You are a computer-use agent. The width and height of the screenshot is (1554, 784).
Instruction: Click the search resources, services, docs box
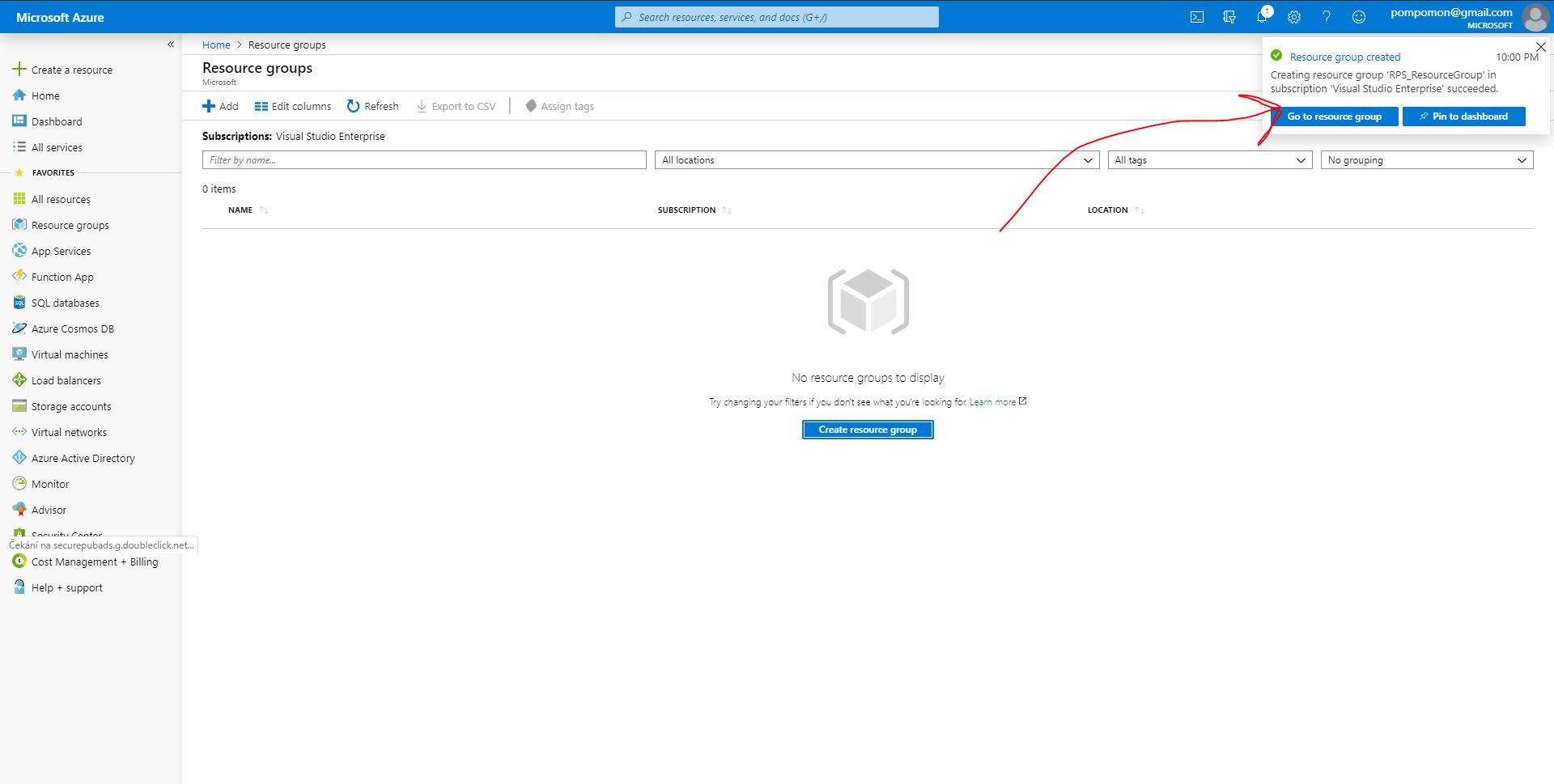click(x=777, y=17)
